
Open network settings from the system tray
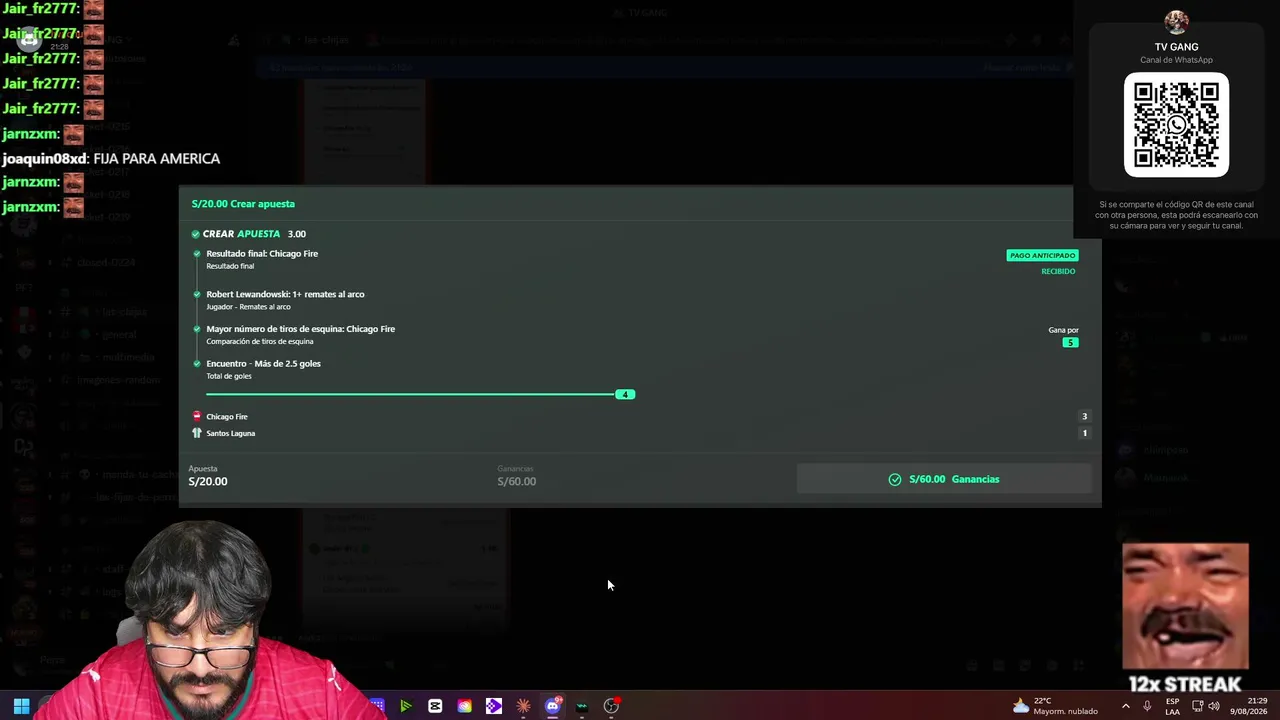[x=1198, y=706]
